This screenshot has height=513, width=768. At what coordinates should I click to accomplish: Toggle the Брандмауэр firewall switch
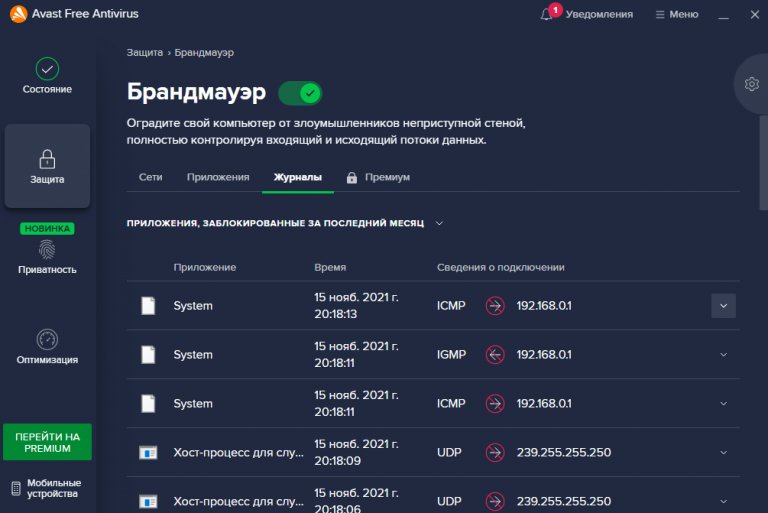(300, 93)
